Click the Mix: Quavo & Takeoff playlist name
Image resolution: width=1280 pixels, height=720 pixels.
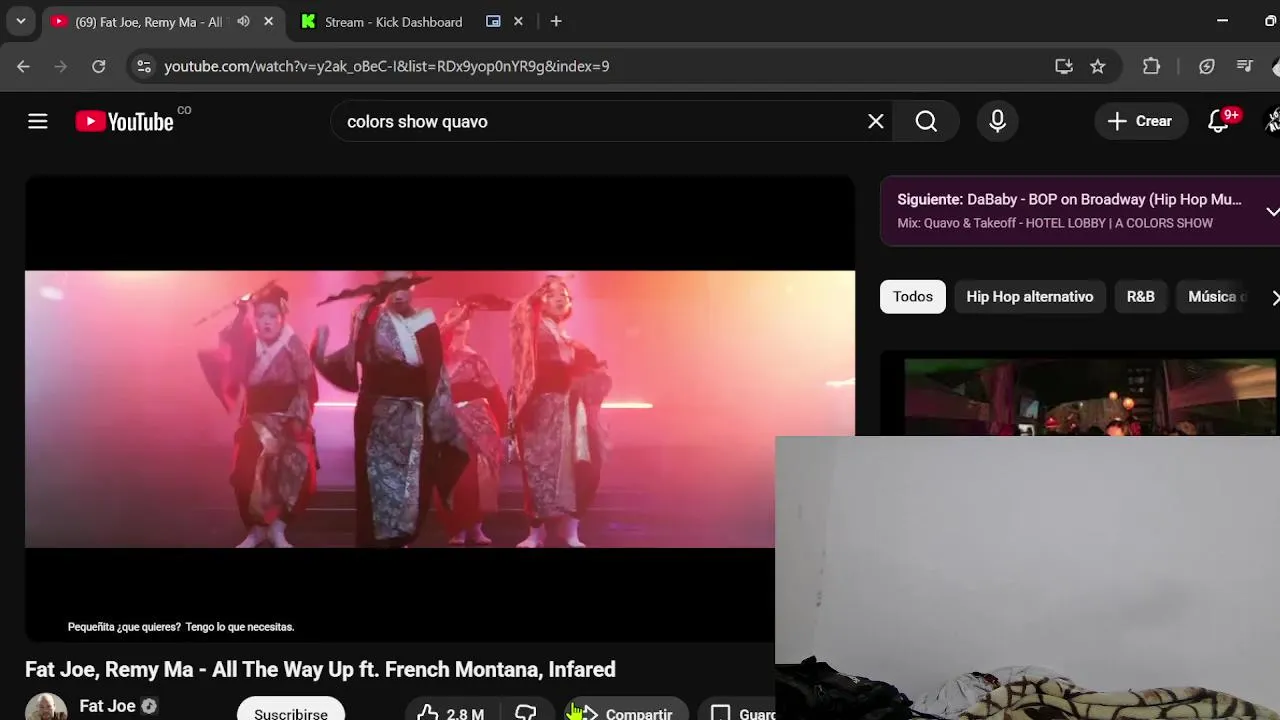tap(1055, 223)
